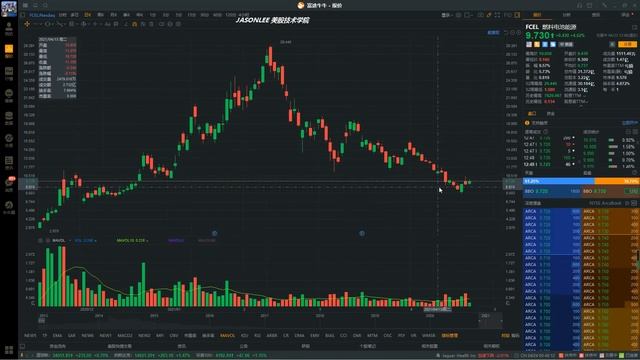
Task: Click the first small colored icon under the FCEL price
Action: pos(529,44)
